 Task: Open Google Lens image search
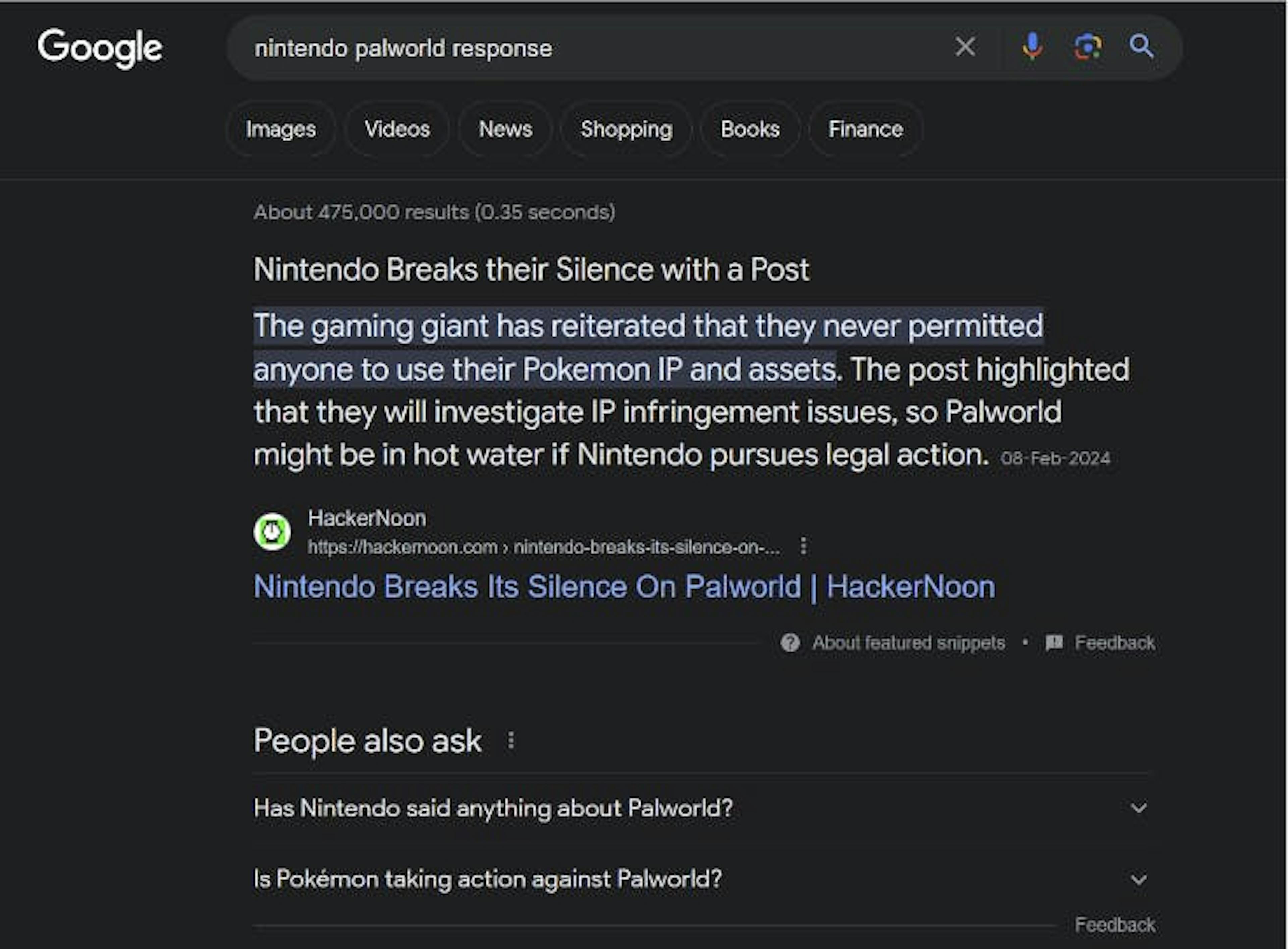[1088, 47]
